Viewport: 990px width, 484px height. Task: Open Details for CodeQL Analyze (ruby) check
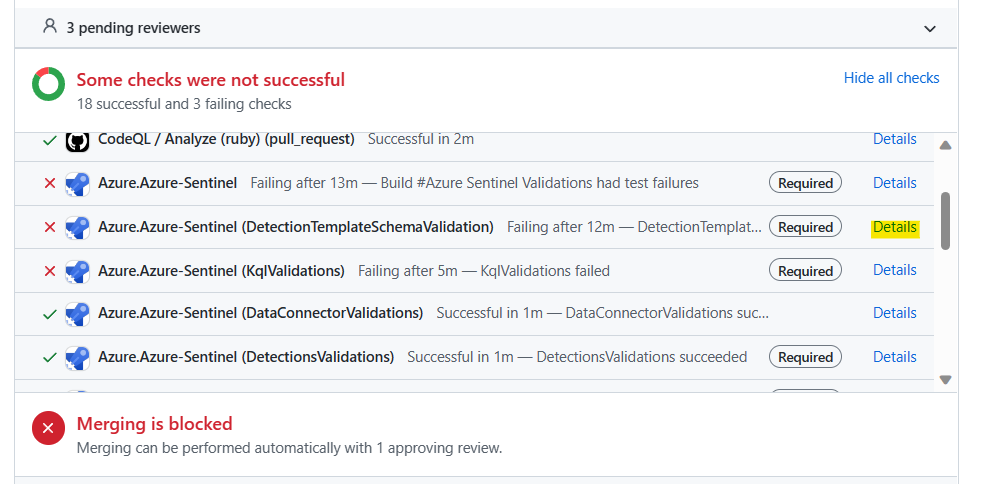point(894,139)
